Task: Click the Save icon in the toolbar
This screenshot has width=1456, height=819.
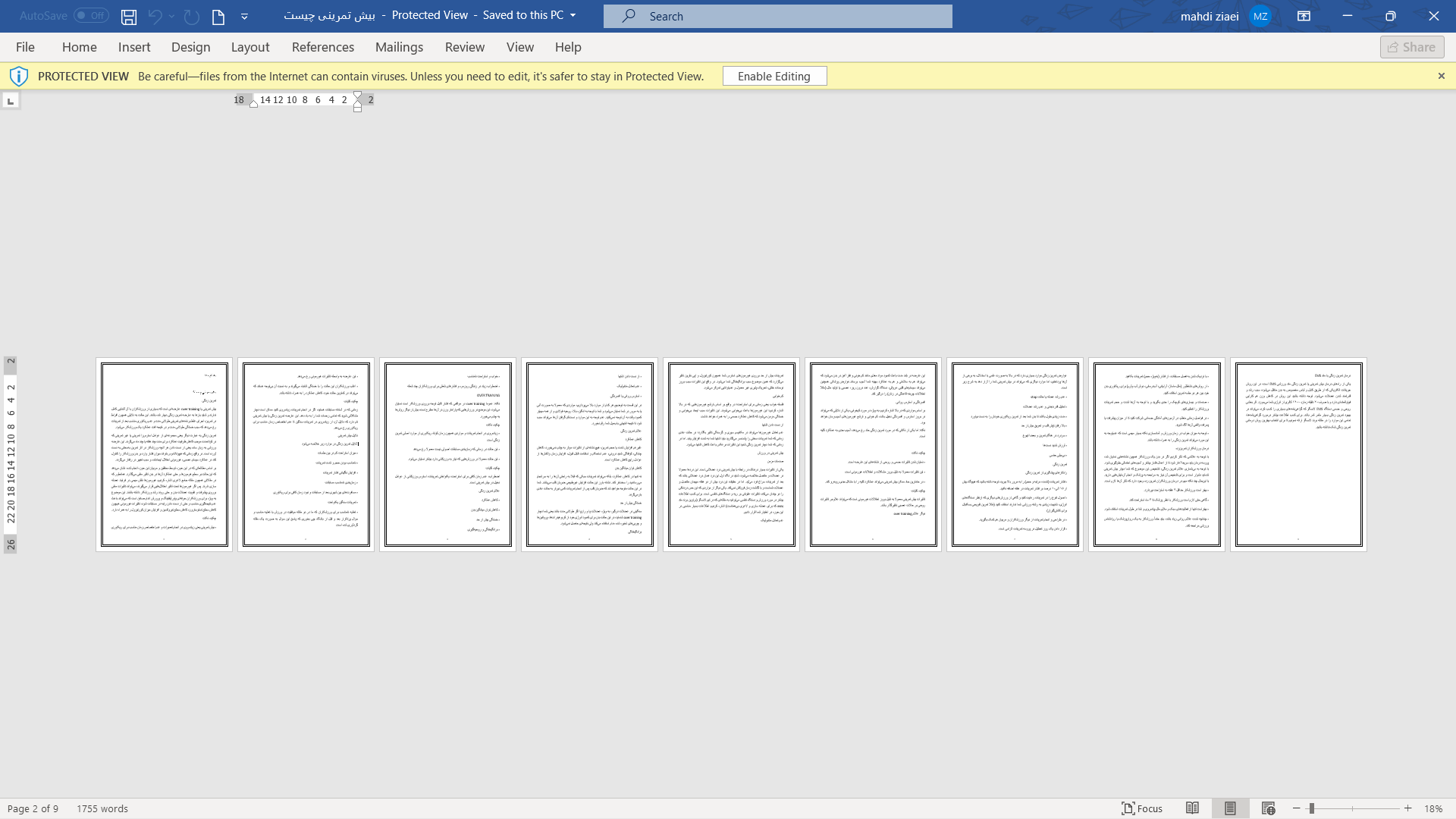Action: (x=128, y=16)
